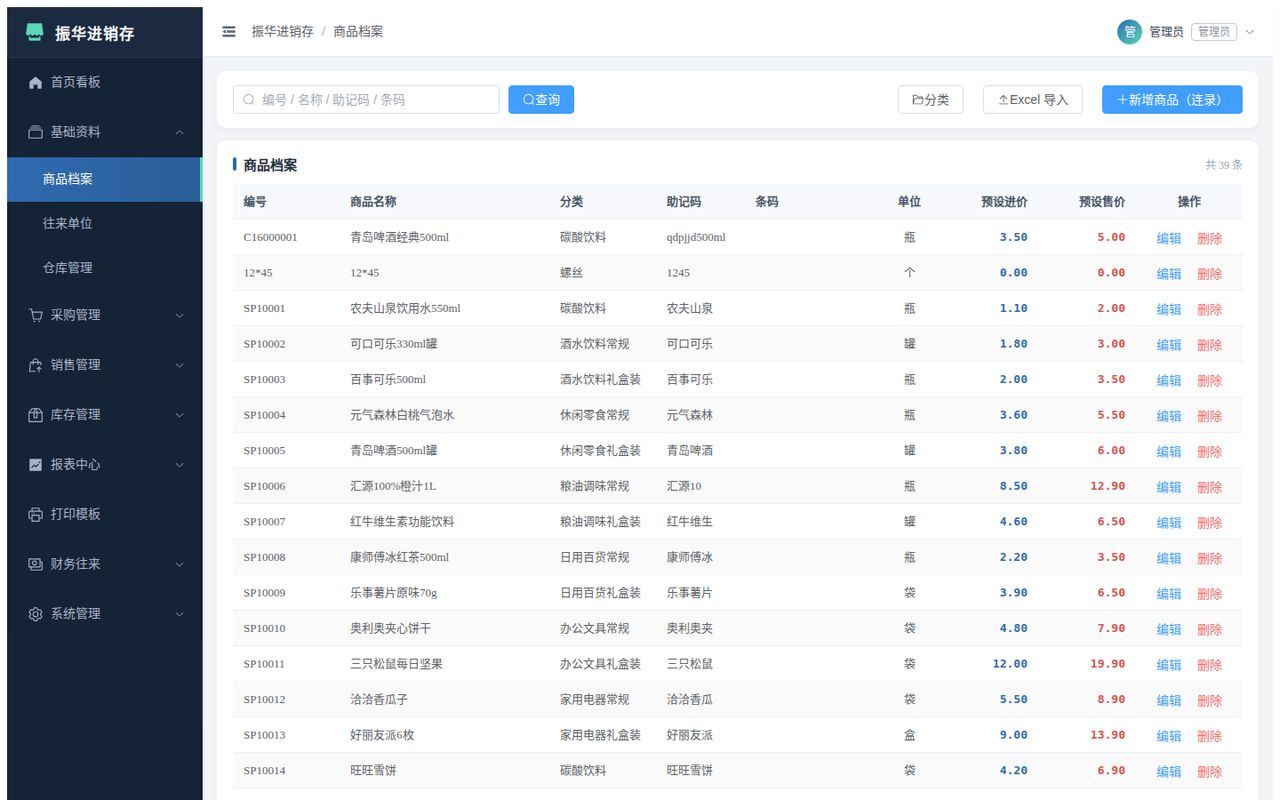
Task: Expand the 采购管理 submenu arrow
Action: (179, 315)
